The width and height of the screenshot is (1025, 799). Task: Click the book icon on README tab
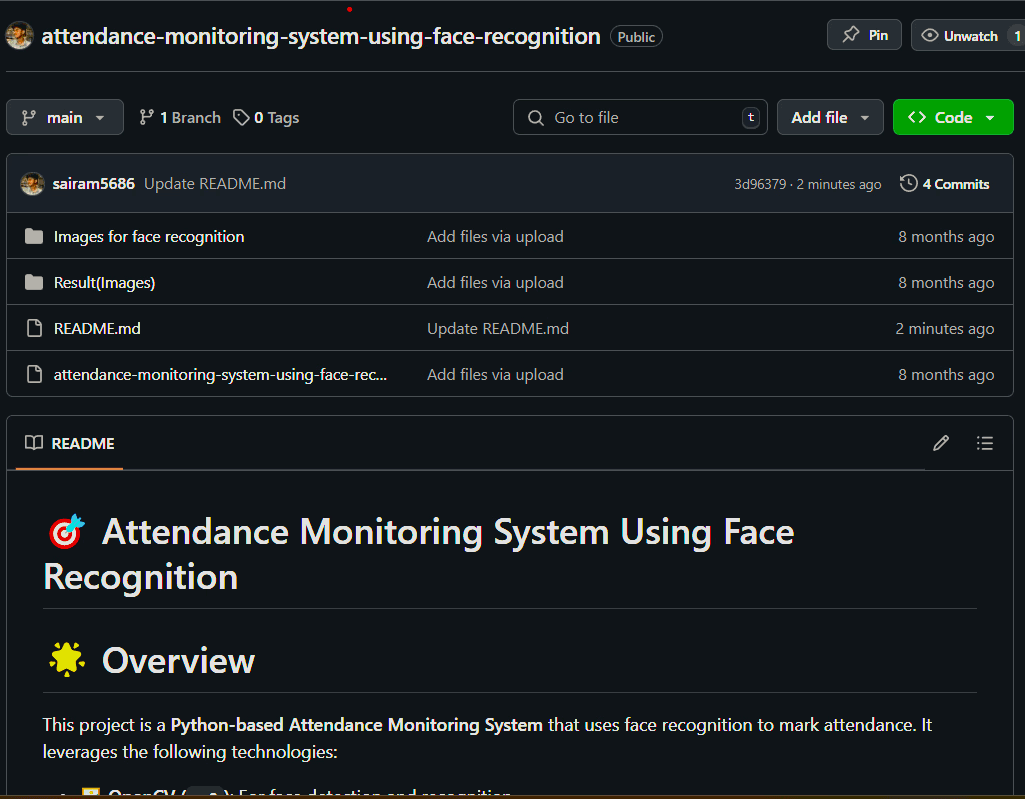coord(34,443)
